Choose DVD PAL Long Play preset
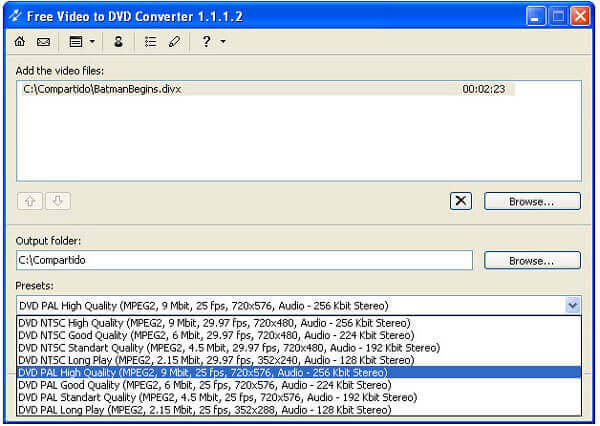This screenshot has width=600, height=426. 299,410
